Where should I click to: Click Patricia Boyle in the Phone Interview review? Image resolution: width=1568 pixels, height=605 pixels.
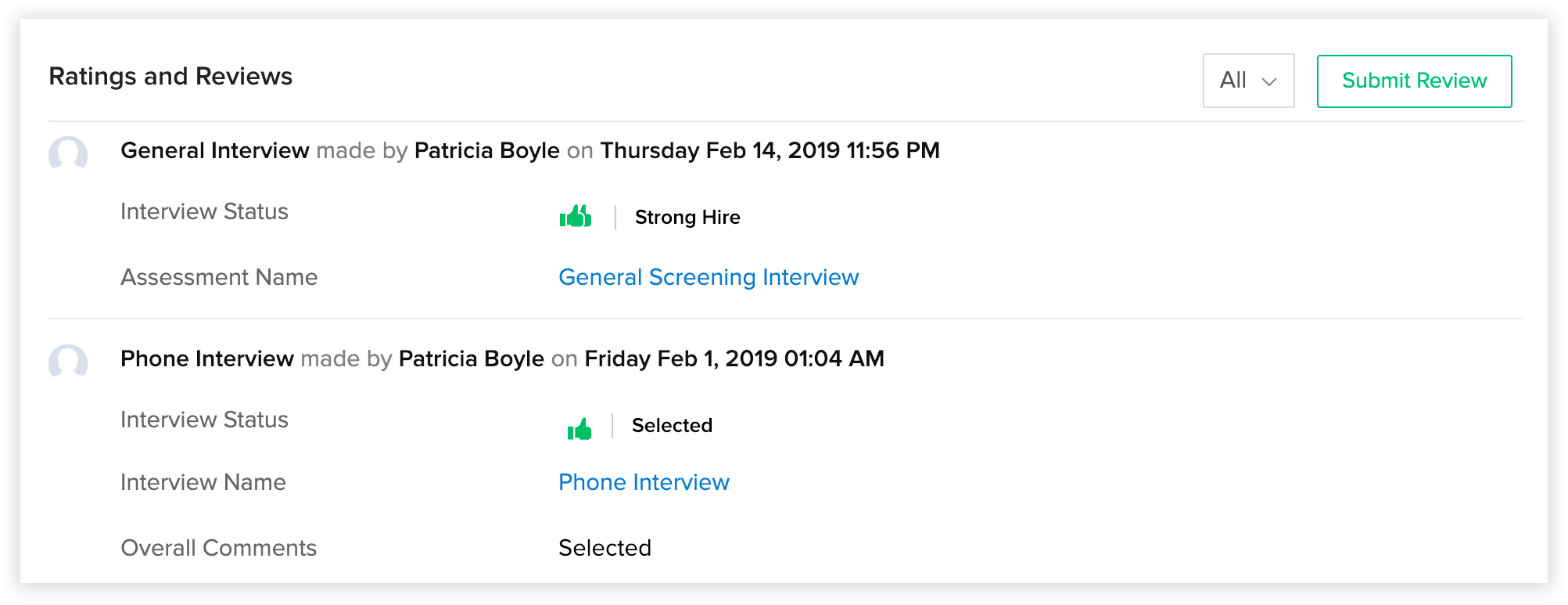tap(471, 358)
